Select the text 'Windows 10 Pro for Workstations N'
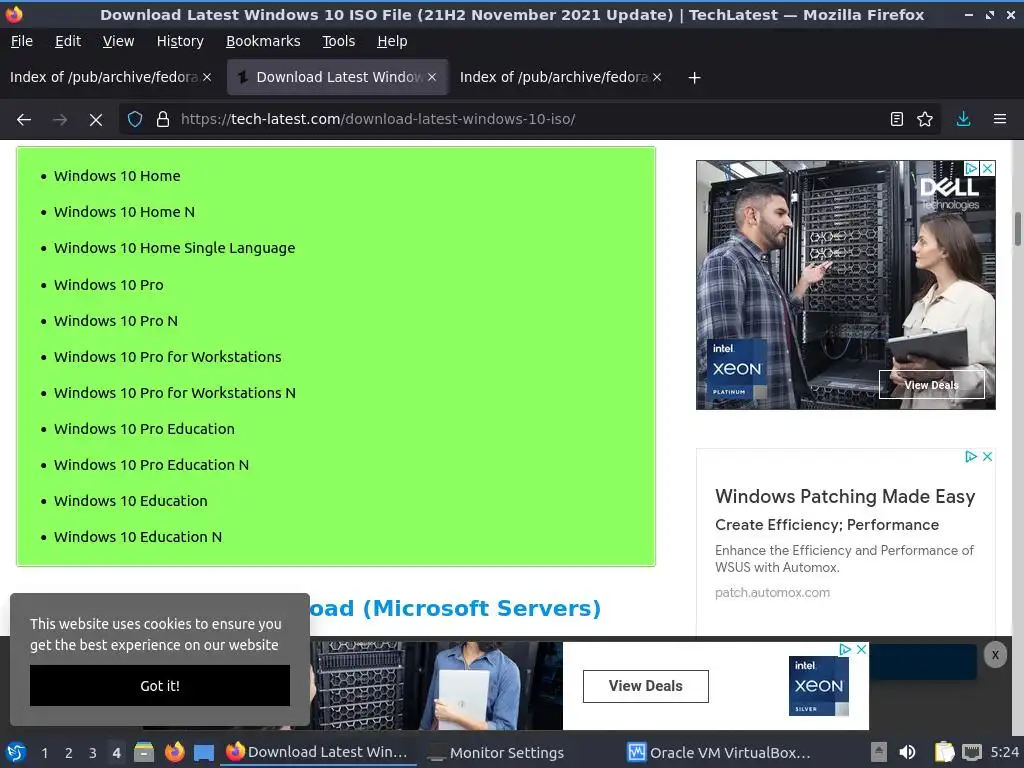Image resolution: width=1024 pixels, height=768 pixels. [x=174, y=393]
